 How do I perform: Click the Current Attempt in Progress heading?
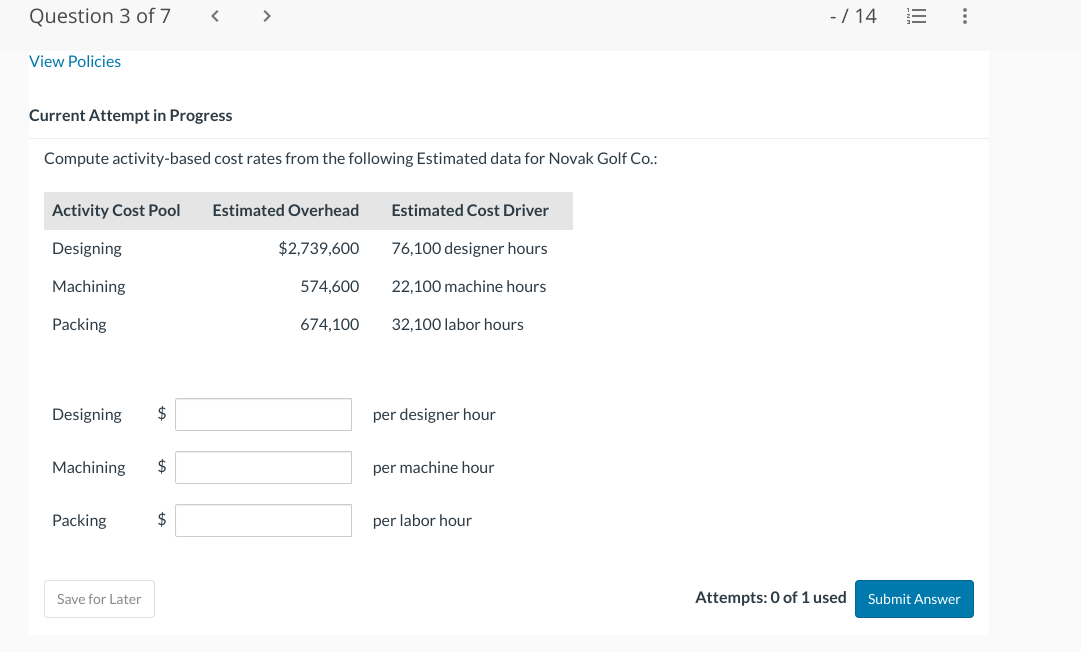click(130, 115)
